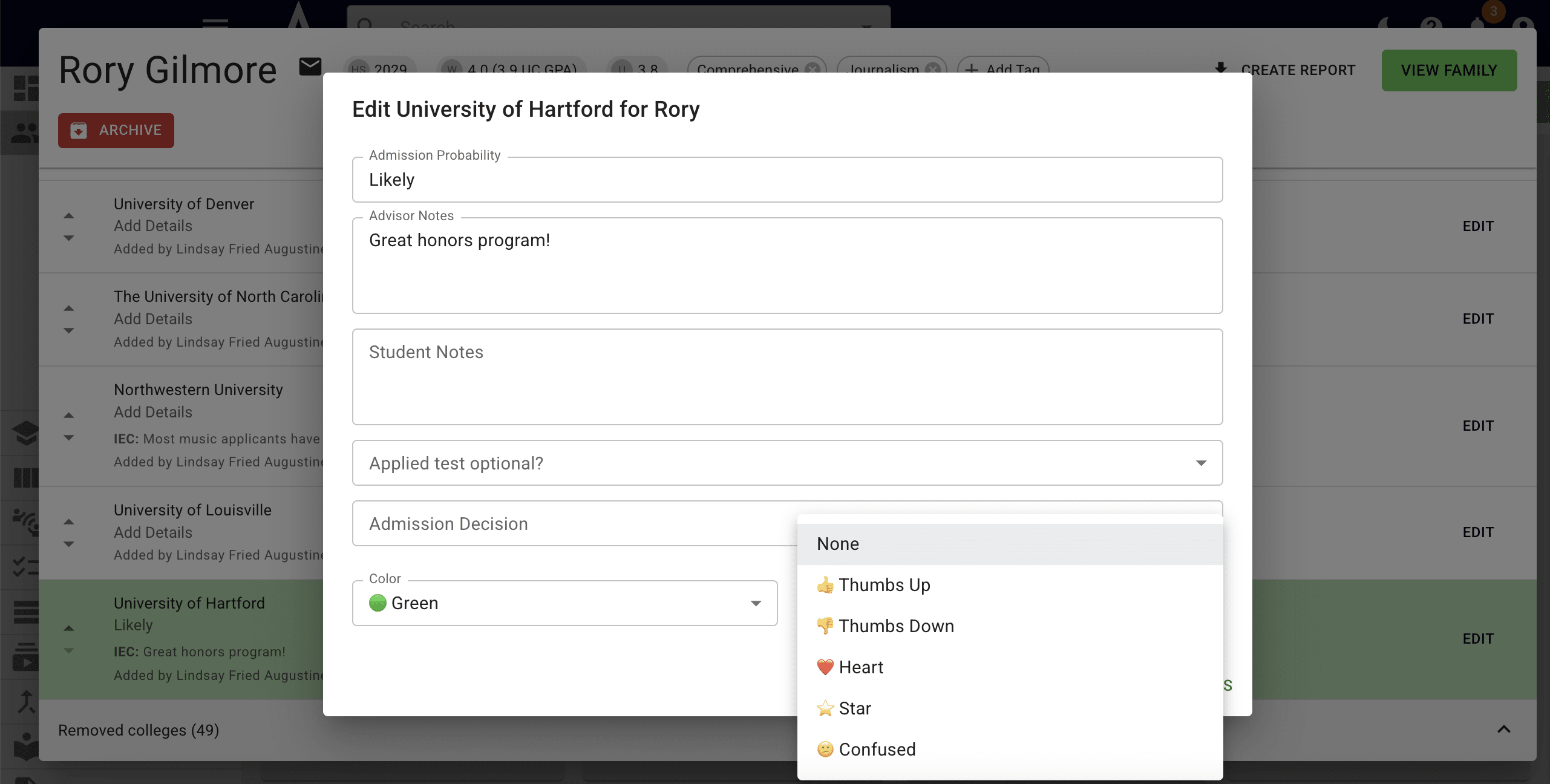Choose the Thumbs Down option

click(x=1010, y=626)
